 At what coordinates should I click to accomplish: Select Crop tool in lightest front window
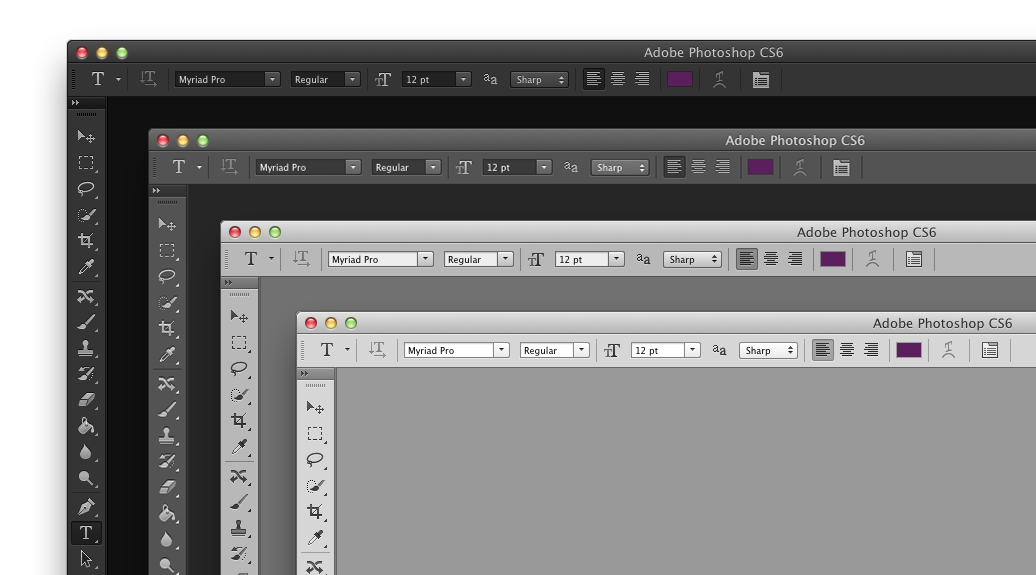[x=315, y=512]
